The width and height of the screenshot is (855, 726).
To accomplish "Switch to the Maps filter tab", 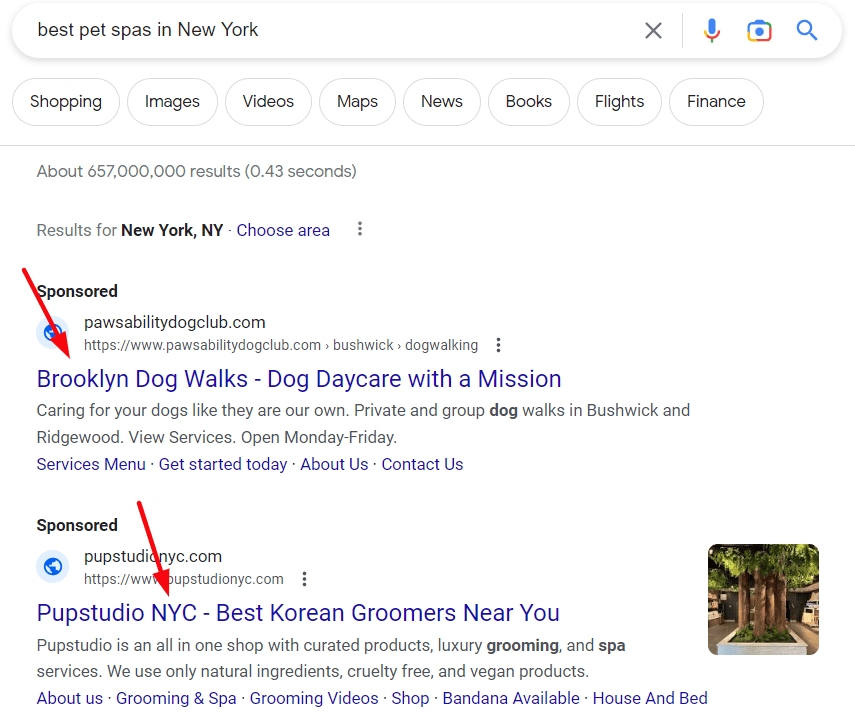I will (357, 102).
